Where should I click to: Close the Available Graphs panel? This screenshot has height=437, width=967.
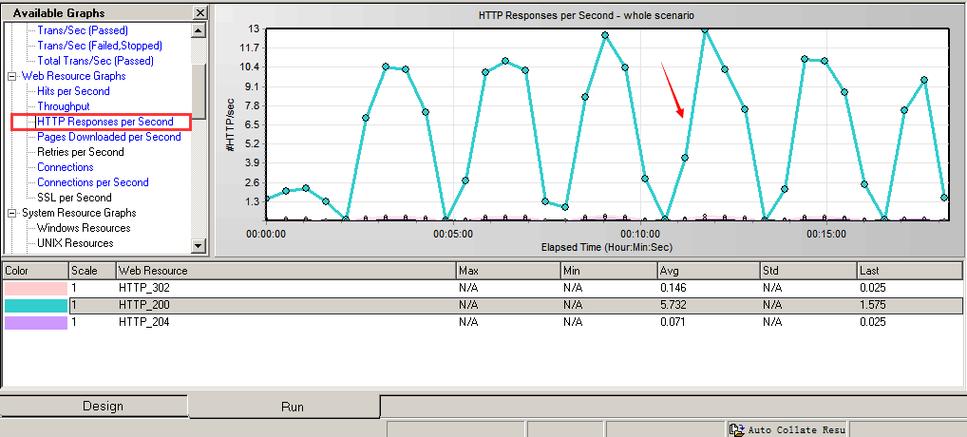[199, 13]
